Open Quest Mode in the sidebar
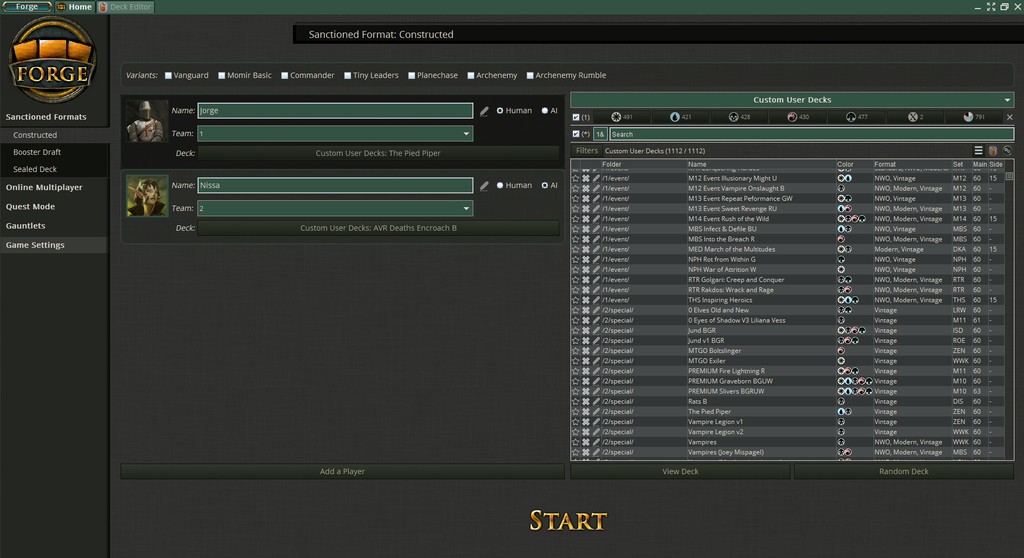This screenshot has width=1024, height=558. [x=30, y=207]
